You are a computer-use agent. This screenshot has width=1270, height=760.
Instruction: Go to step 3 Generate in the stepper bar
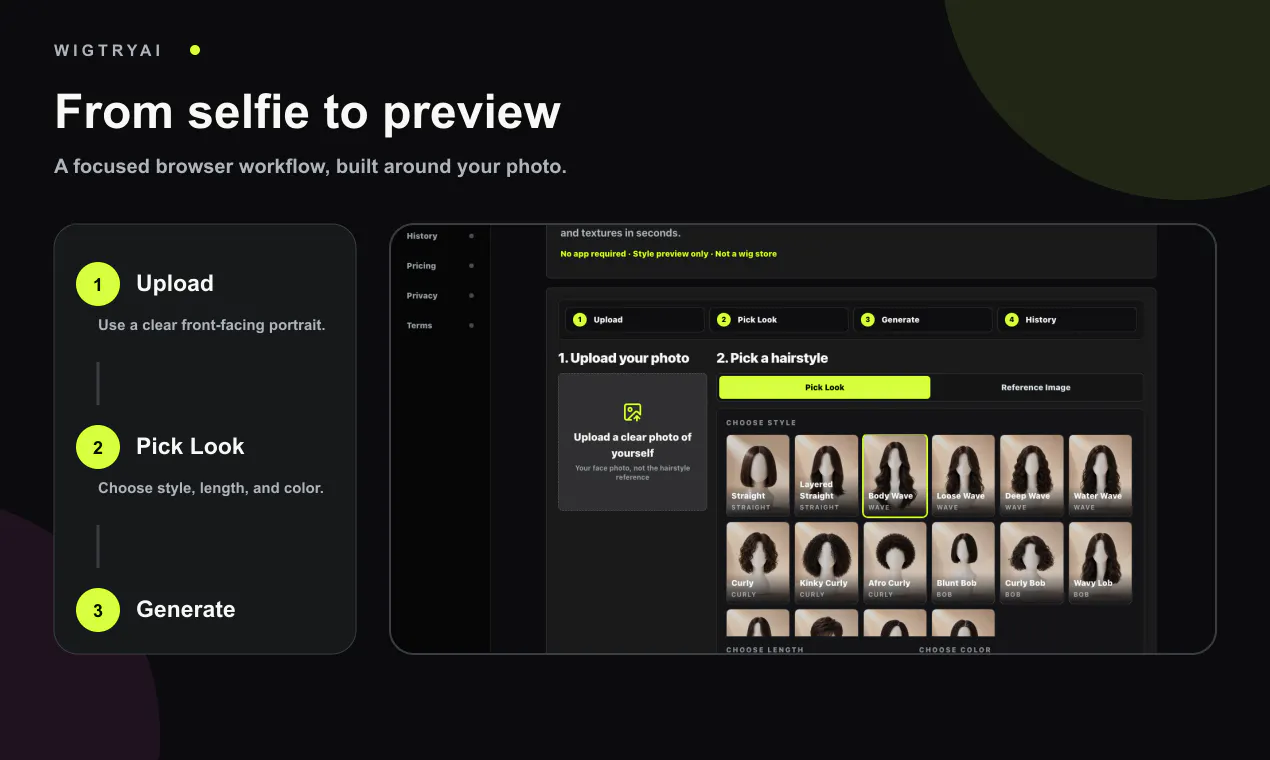point(922,320)
